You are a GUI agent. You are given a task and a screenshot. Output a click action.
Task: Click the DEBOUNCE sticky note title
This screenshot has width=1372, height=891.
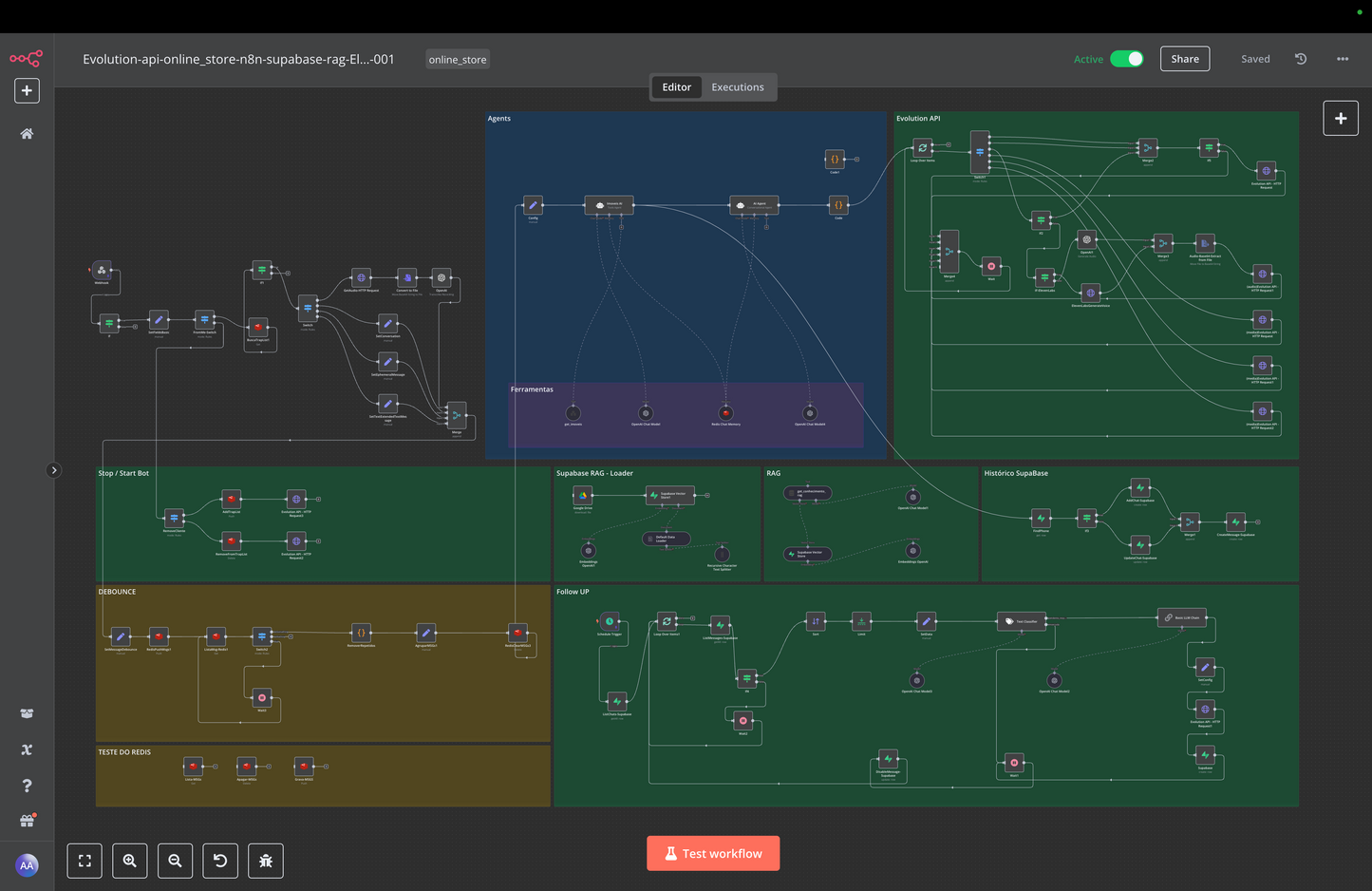(117, 592)
